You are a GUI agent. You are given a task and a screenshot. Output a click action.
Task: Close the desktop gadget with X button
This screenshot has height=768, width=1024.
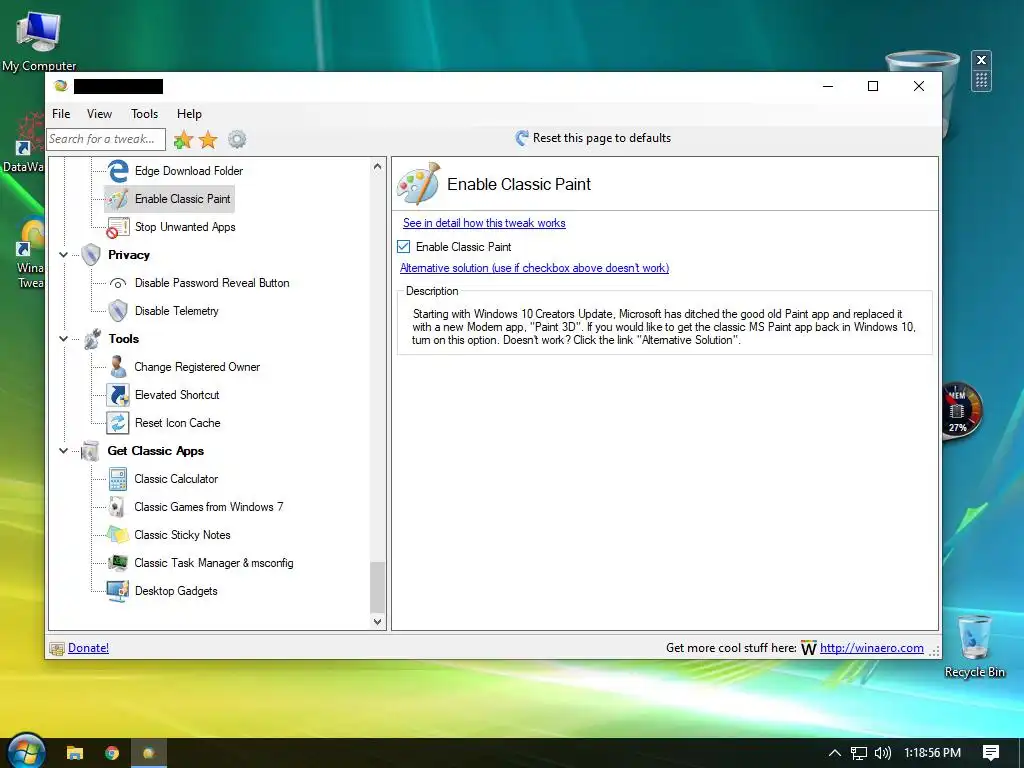(x=981, y=59)
